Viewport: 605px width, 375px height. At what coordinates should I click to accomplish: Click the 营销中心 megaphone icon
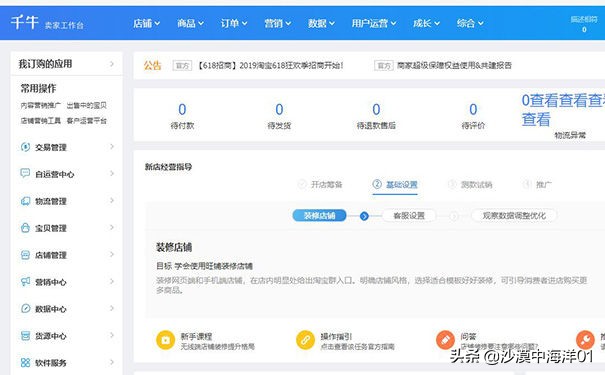tap(25, 282)
